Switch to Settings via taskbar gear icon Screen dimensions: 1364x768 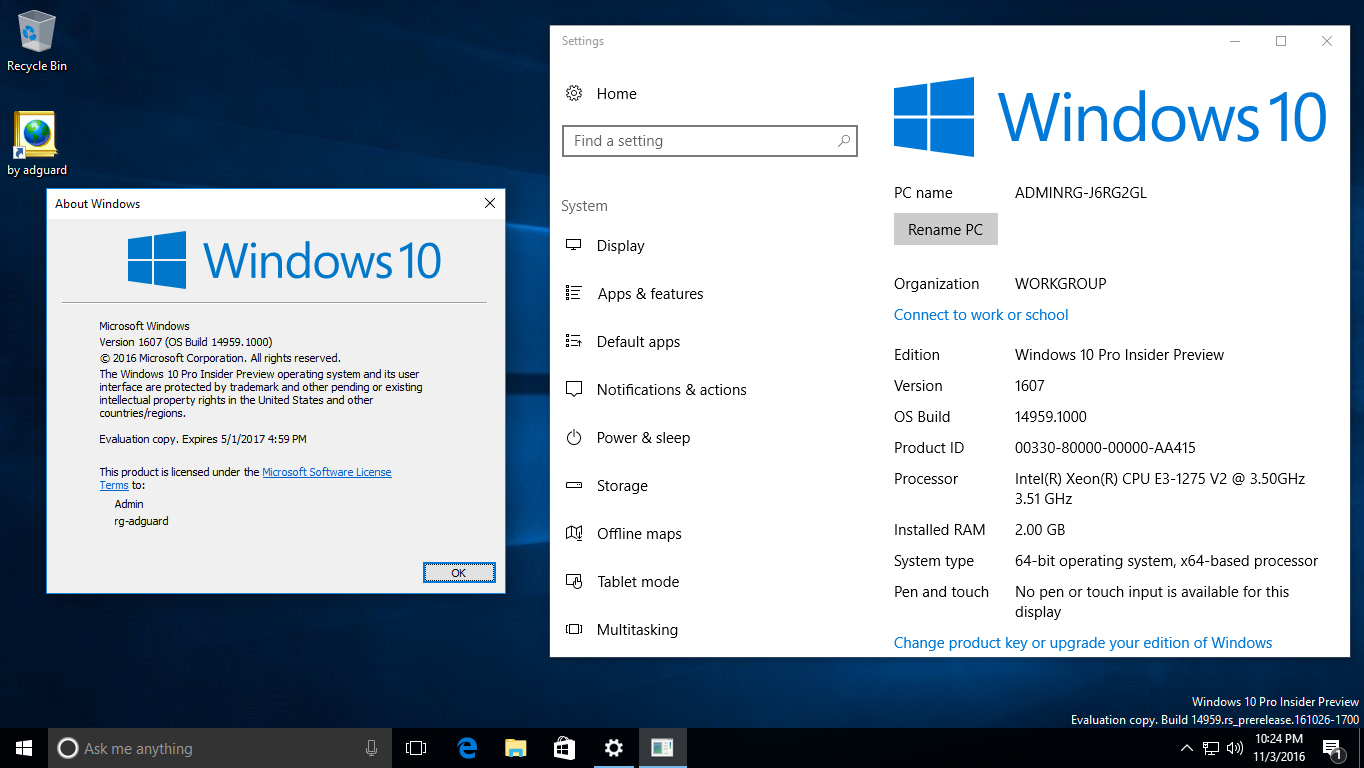(x=613, y=748)
